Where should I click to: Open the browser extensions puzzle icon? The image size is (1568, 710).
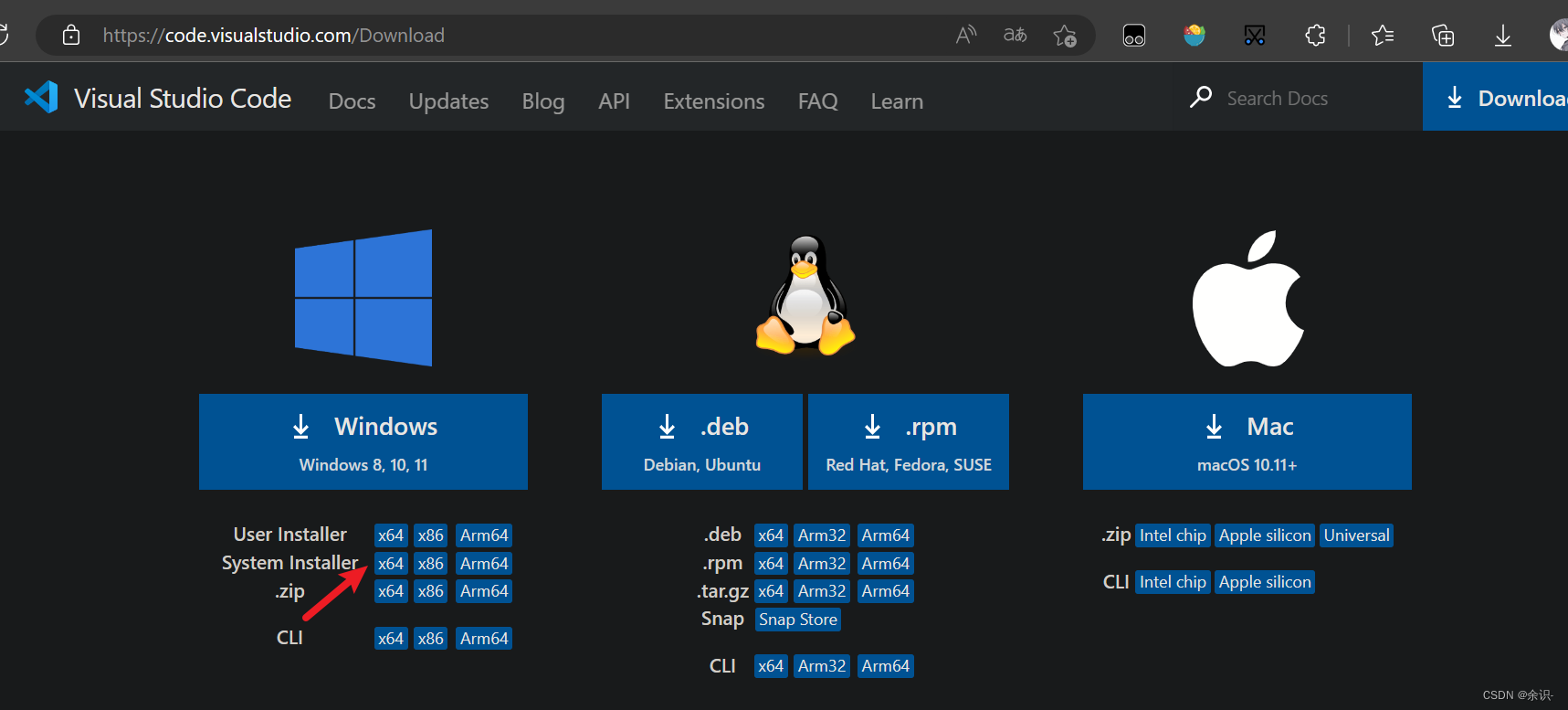coord(1315,36)
